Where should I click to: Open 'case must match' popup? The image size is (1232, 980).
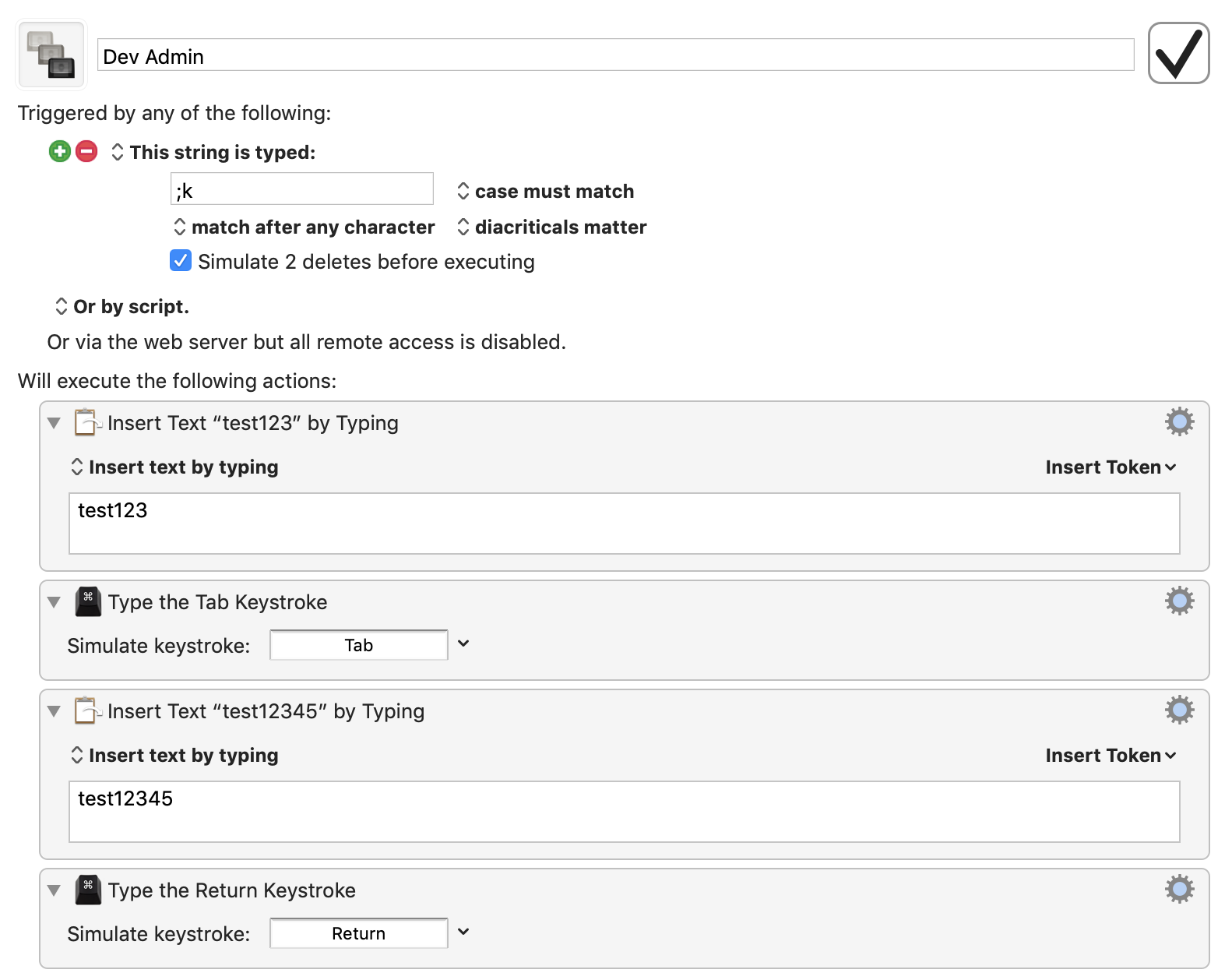point(545,192)
